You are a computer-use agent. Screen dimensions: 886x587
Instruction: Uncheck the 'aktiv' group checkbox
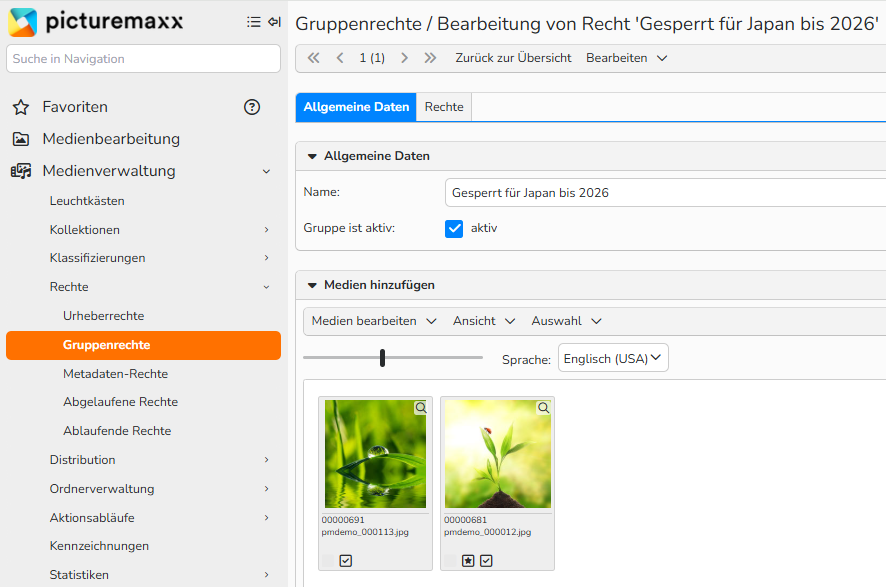click(x=454, y=229)
